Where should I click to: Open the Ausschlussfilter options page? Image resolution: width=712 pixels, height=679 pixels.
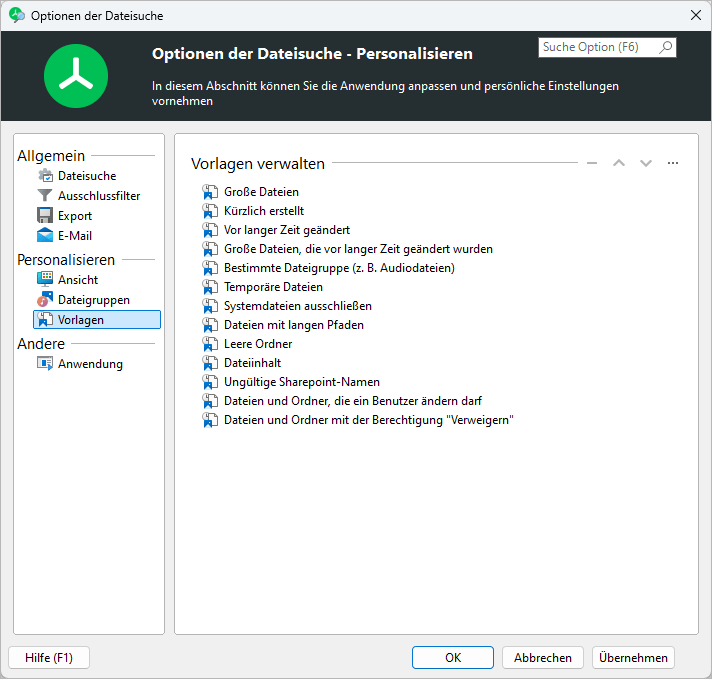(x=99, y=196)
